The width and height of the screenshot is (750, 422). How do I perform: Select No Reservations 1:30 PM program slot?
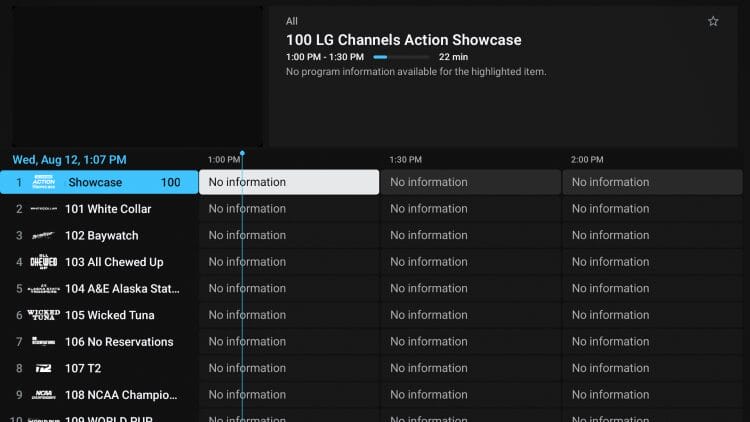(x=471, y=342)
